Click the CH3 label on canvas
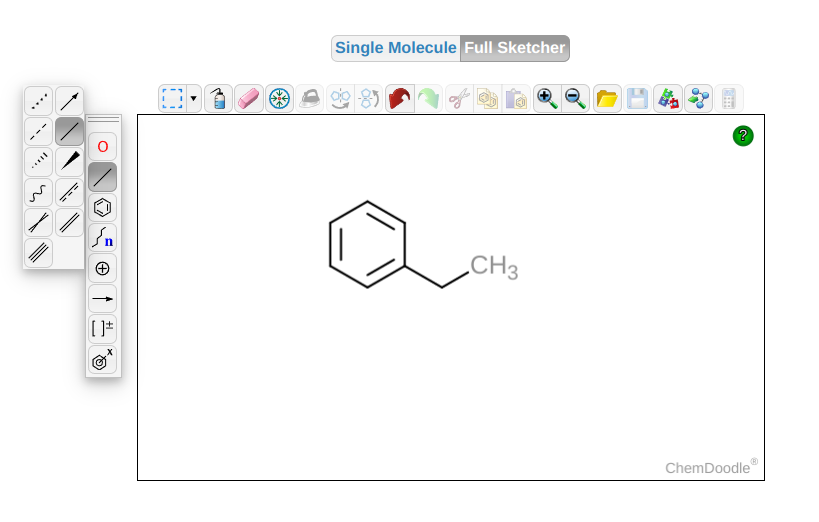Viewport: 819px width, 522px height. tap(494, 267)
